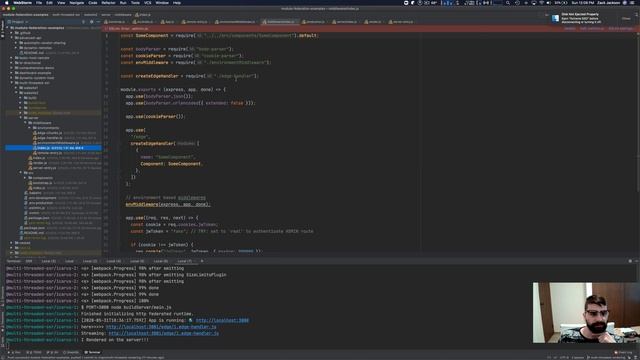Open the Streaming edge-handler link

click(164, 333)
